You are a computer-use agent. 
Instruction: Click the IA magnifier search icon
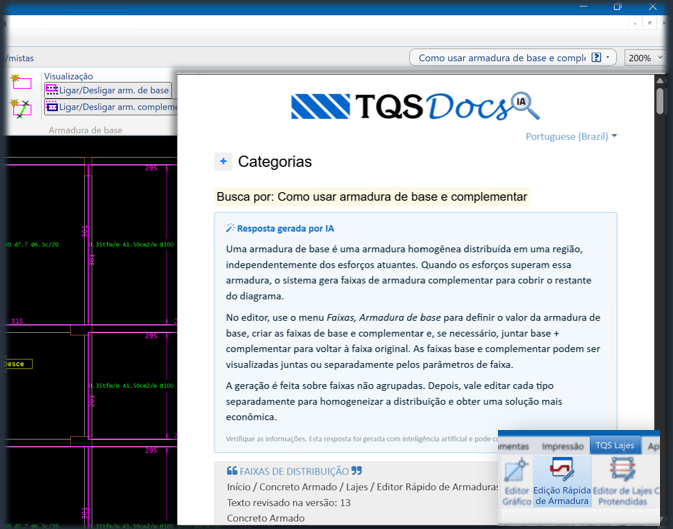pos(525,105)
